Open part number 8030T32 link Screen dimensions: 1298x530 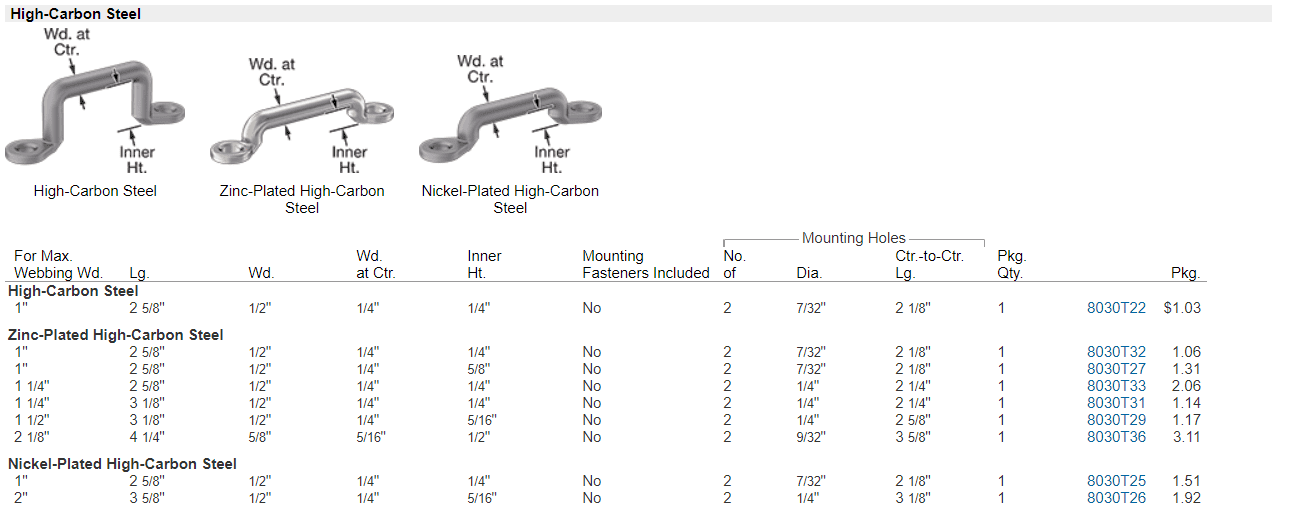coord(1116,352)
